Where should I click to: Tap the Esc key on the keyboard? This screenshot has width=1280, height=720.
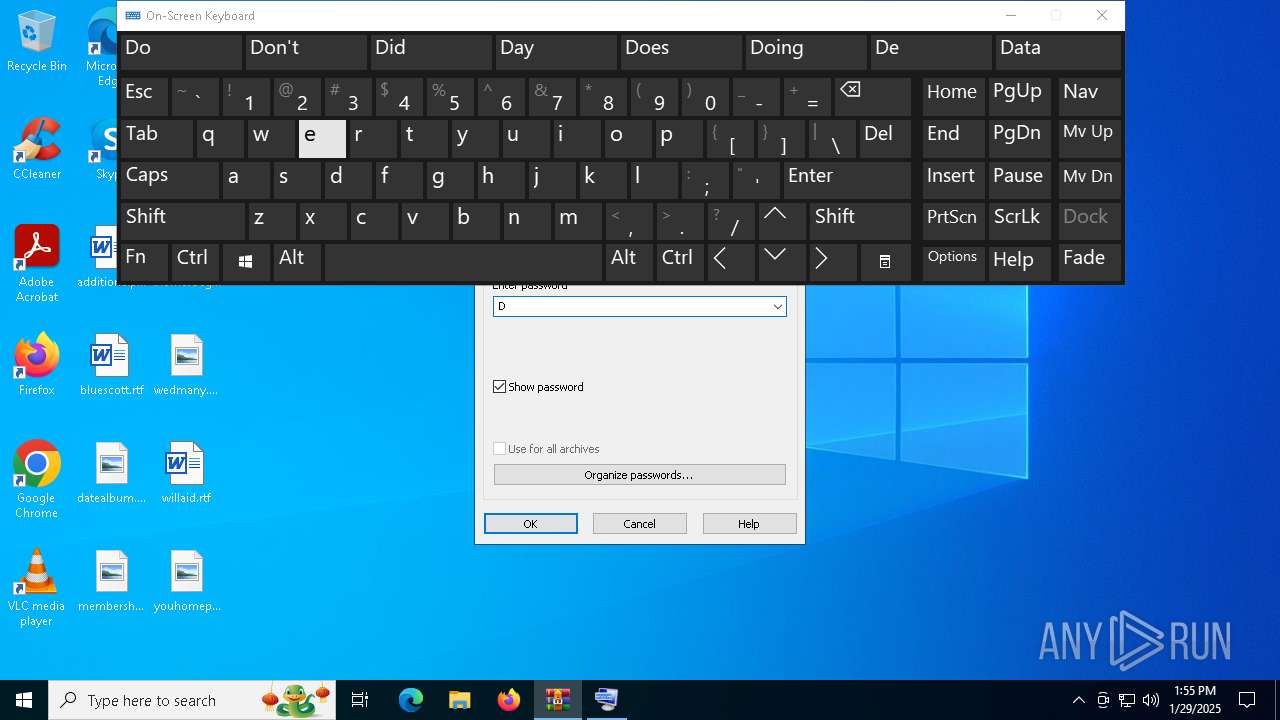144,97
